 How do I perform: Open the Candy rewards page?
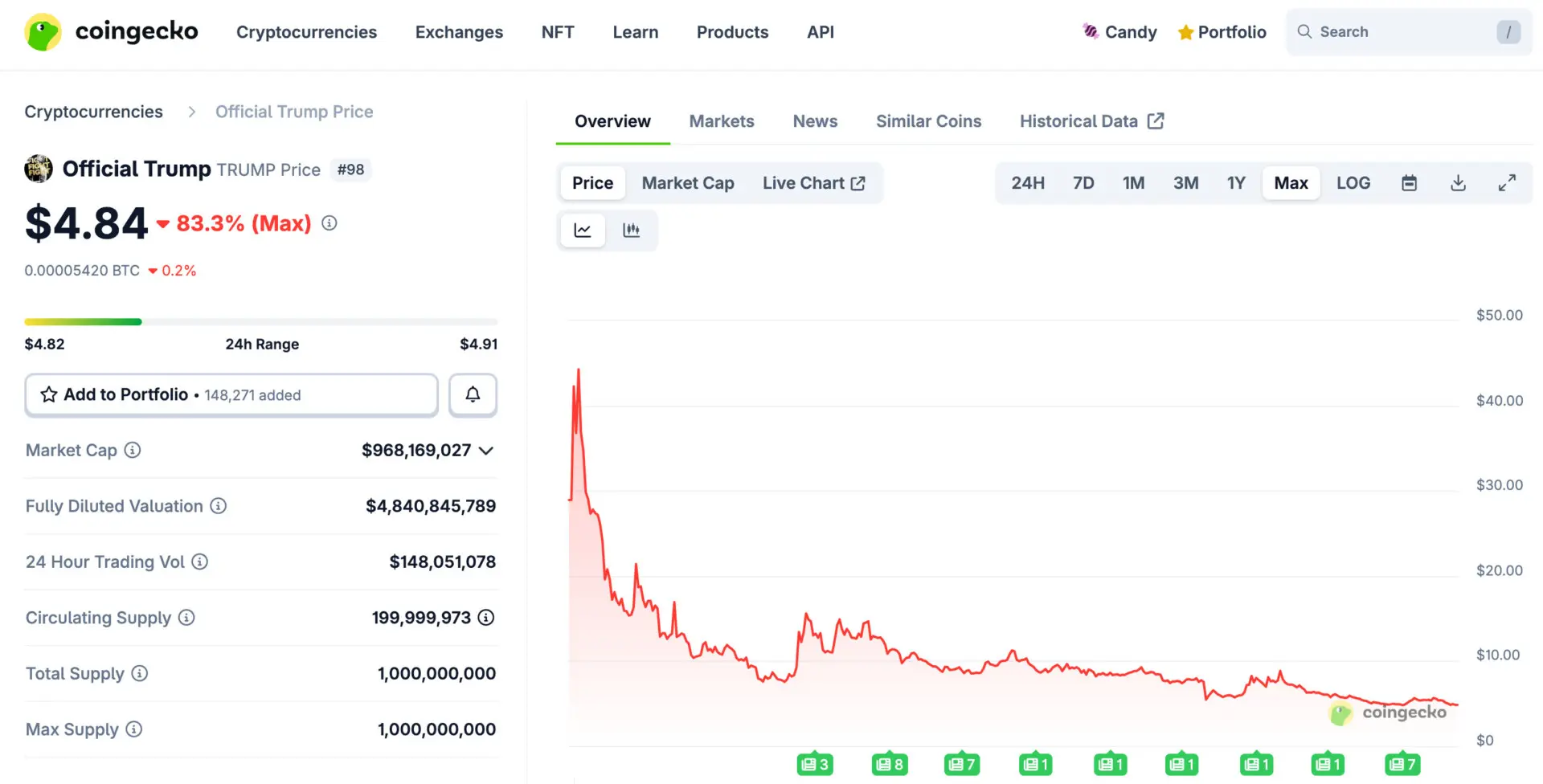click(x=1119, y=32)
